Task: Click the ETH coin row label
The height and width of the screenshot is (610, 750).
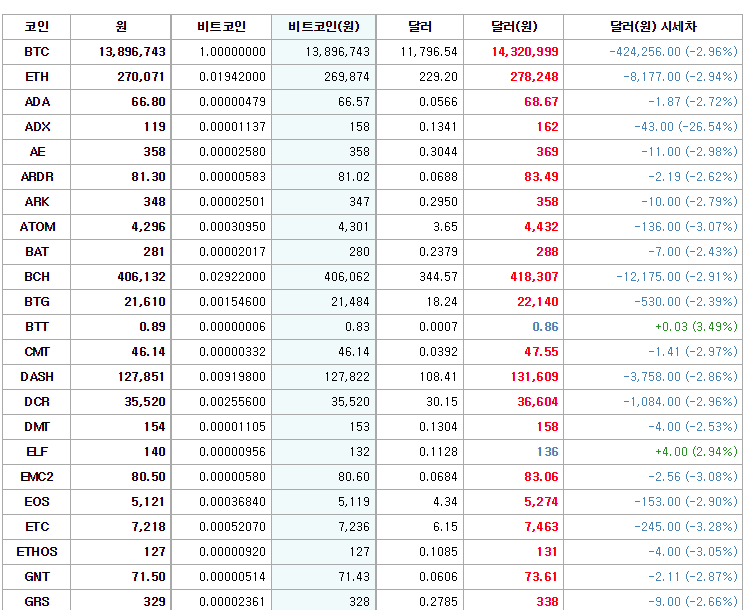Action: click(37, 77)
